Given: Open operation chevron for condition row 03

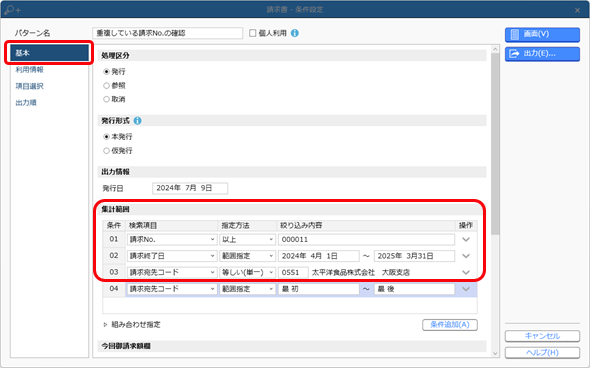Looking at the screenshot, I should click(466, 272).
